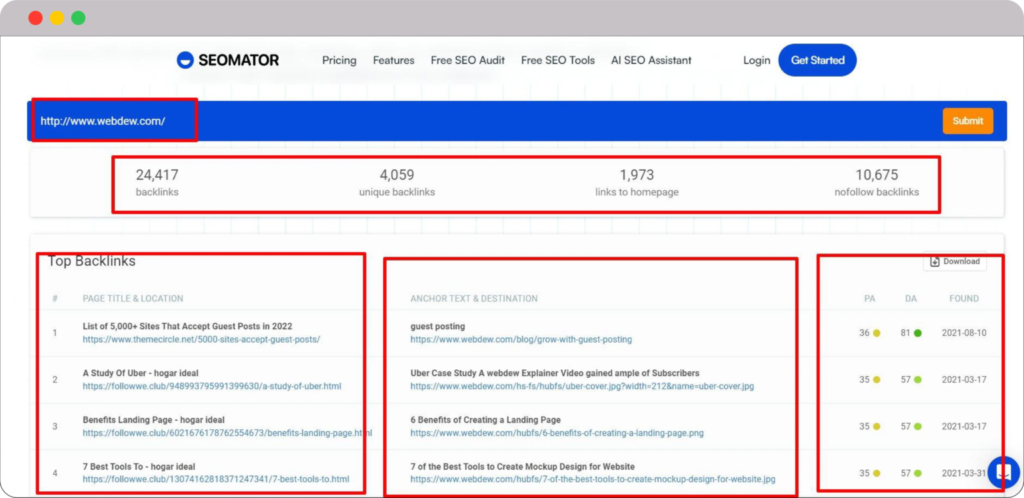Open the webdew grow-with-guest-posting link
This screenshot has height=498, width=1024.
click(x=521, y=339)
